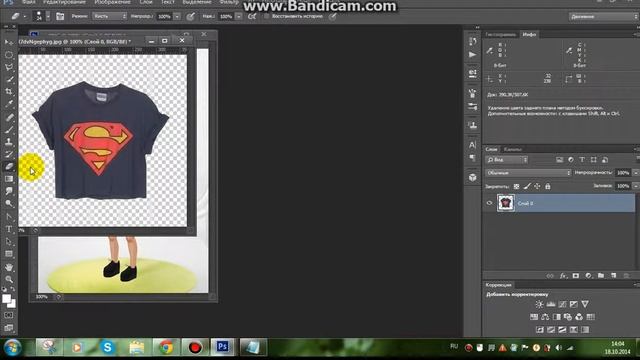Enable Восстановить историю checkbox

click(267, 16)
